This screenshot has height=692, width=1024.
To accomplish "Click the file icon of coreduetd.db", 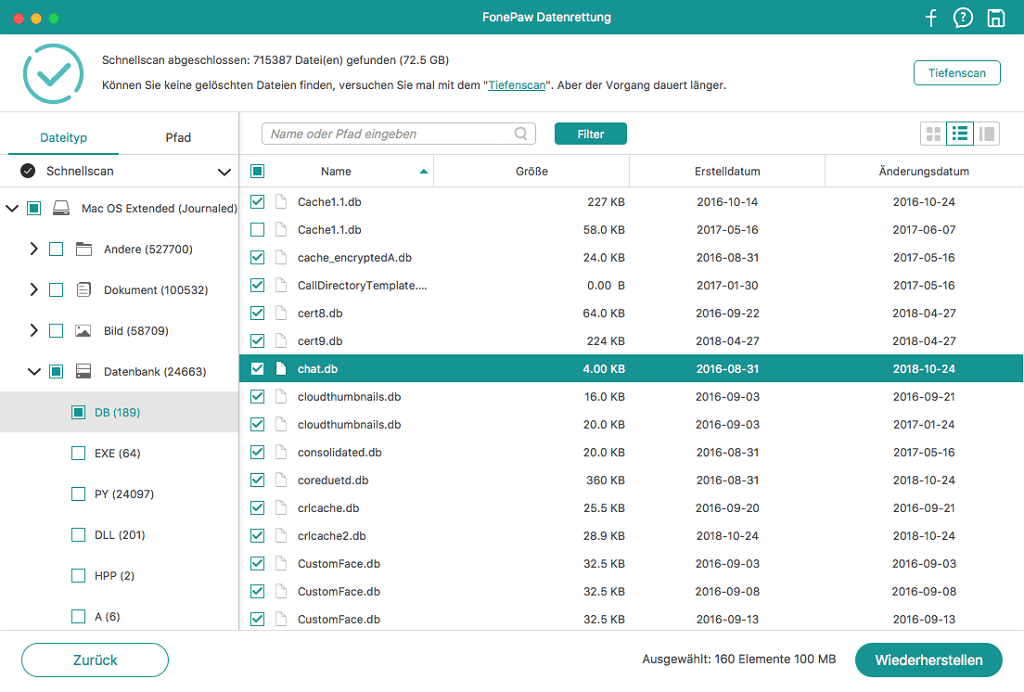I will click(281, 480).
